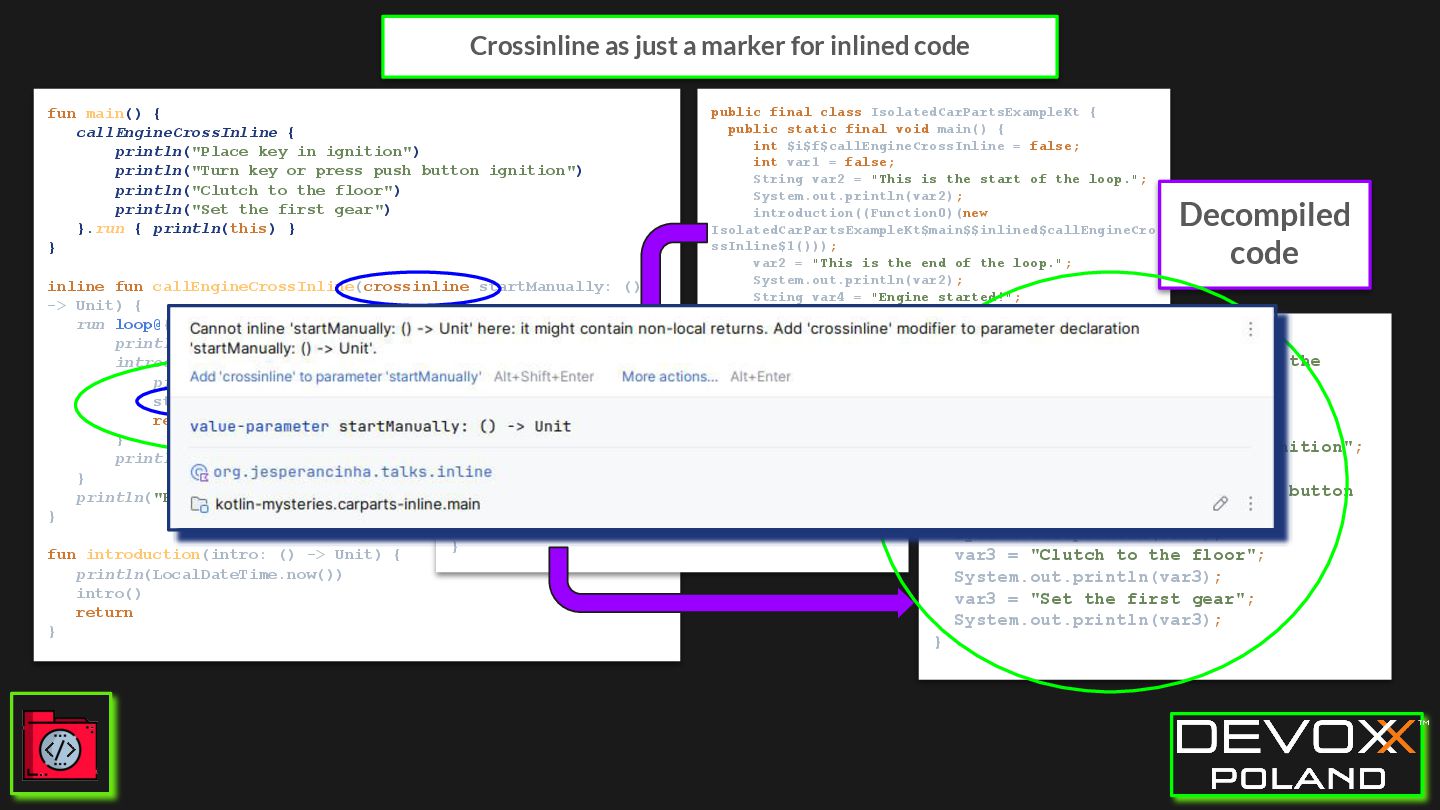
Task: Click 'public static final void main()' line
Action: [x=866, y=129]
